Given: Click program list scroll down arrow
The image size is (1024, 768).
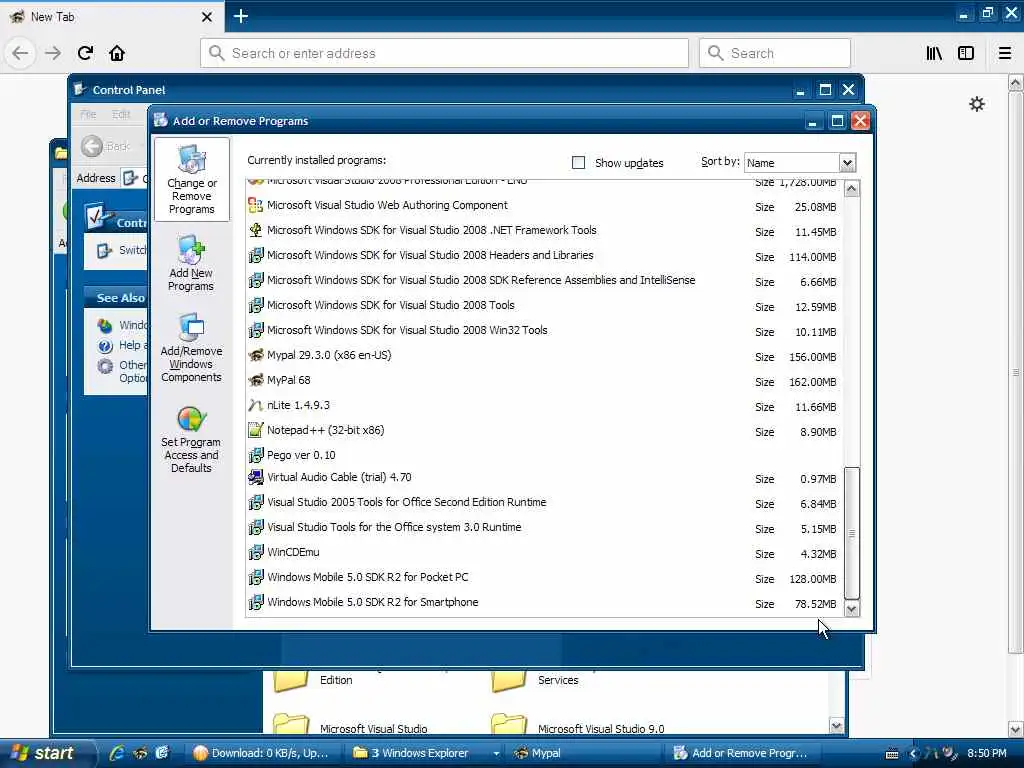Looking at the screenshot, I should 852,609.
